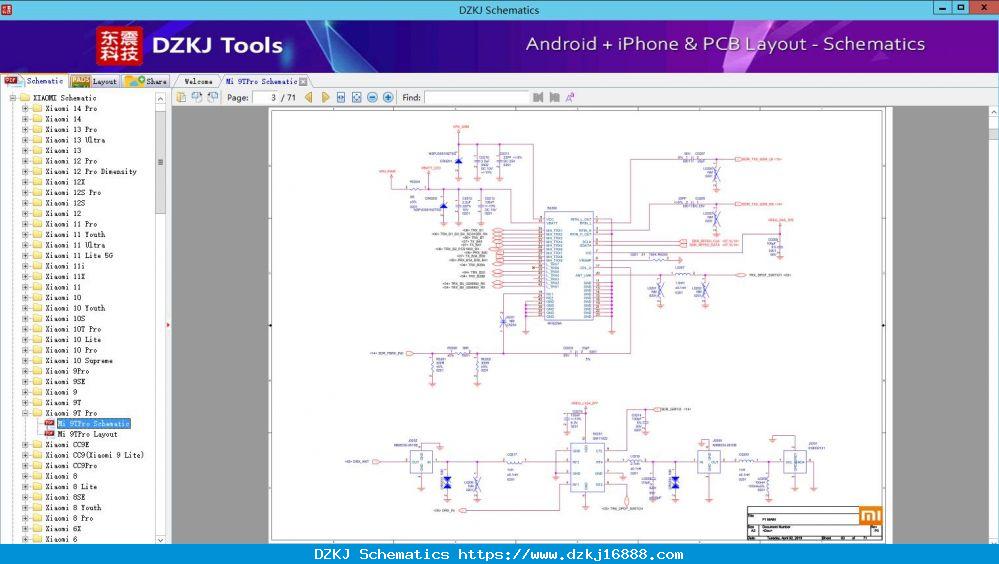Collapse the Xiaomi 9T Pro folder
Image resolution: width=999 pixels, height=564 pixels.
tap(25, 413)
